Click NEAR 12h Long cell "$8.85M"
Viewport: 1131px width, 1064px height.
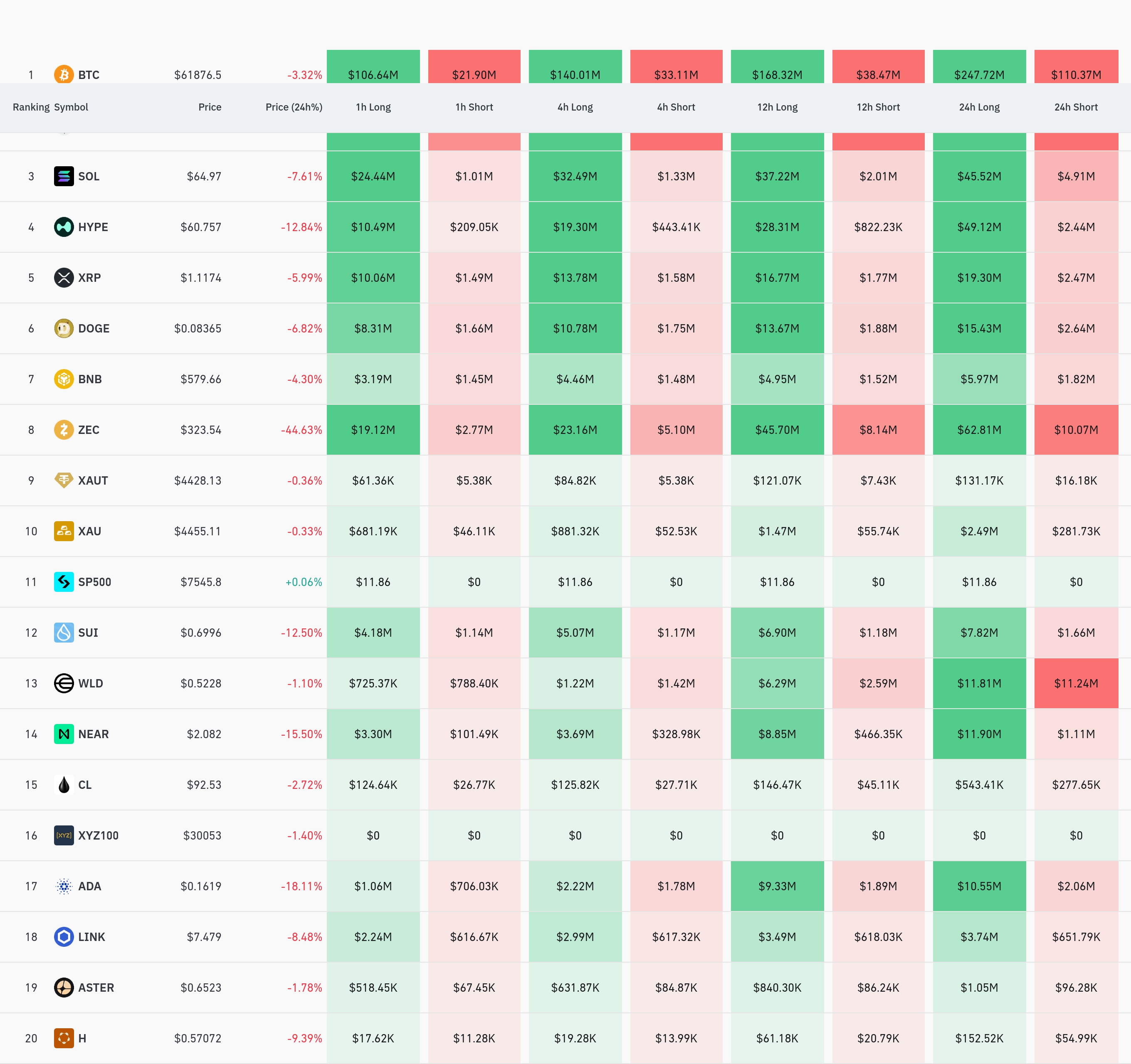(x=777, y=734)
